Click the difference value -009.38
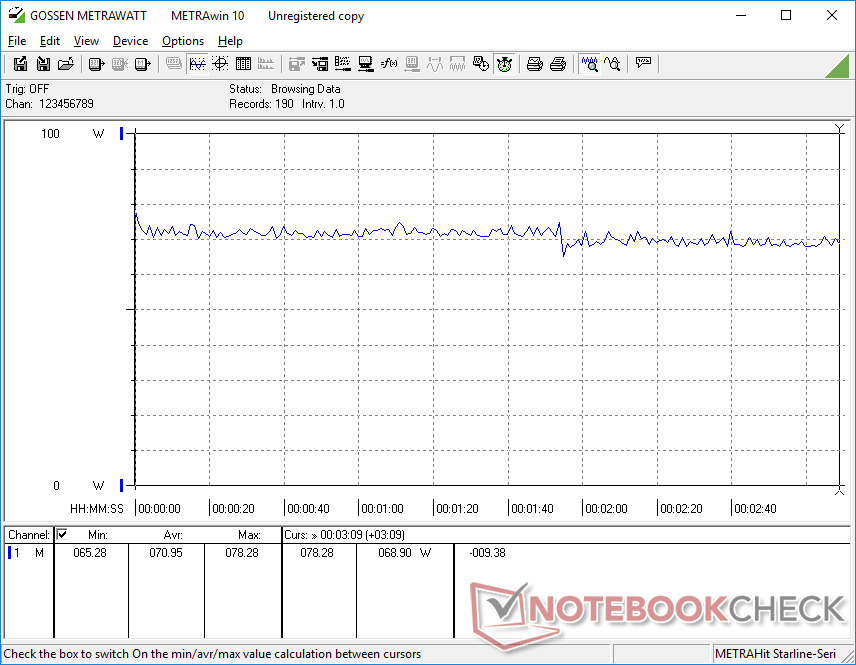856x665 pixels. point(487,553)
